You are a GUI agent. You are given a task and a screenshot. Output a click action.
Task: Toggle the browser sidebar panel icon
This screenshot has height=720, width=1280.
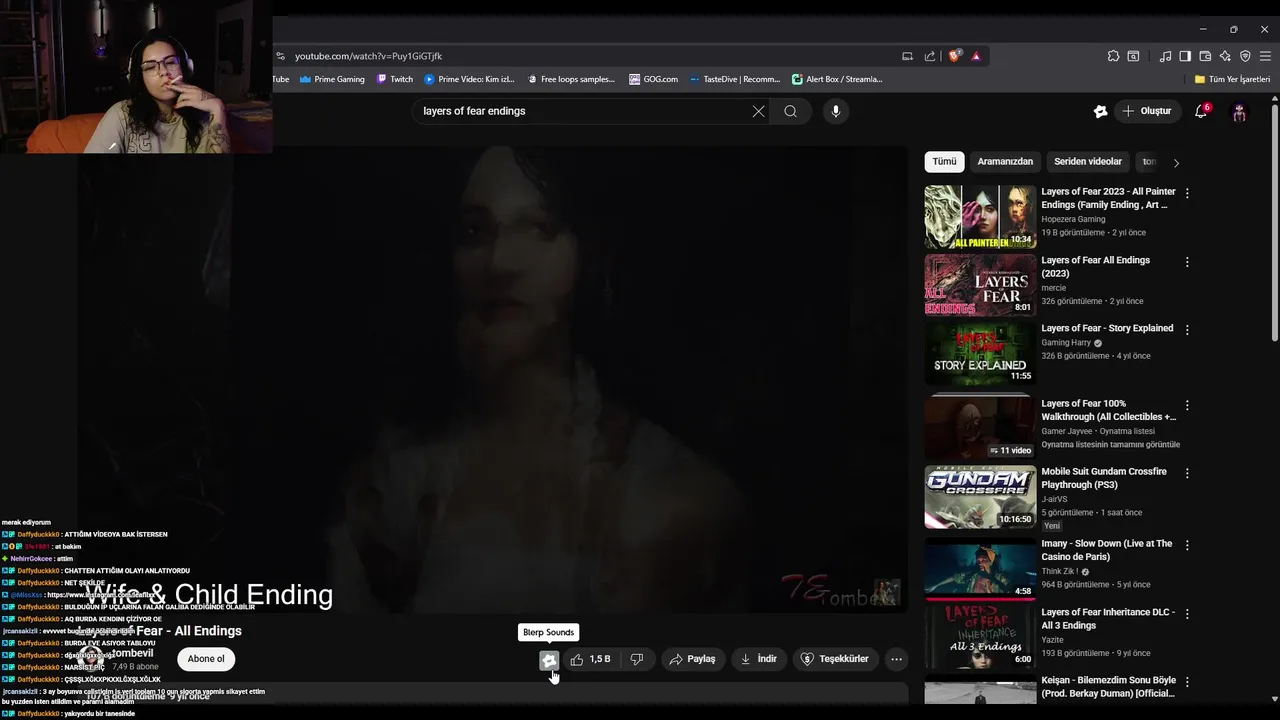point(1185,56)
